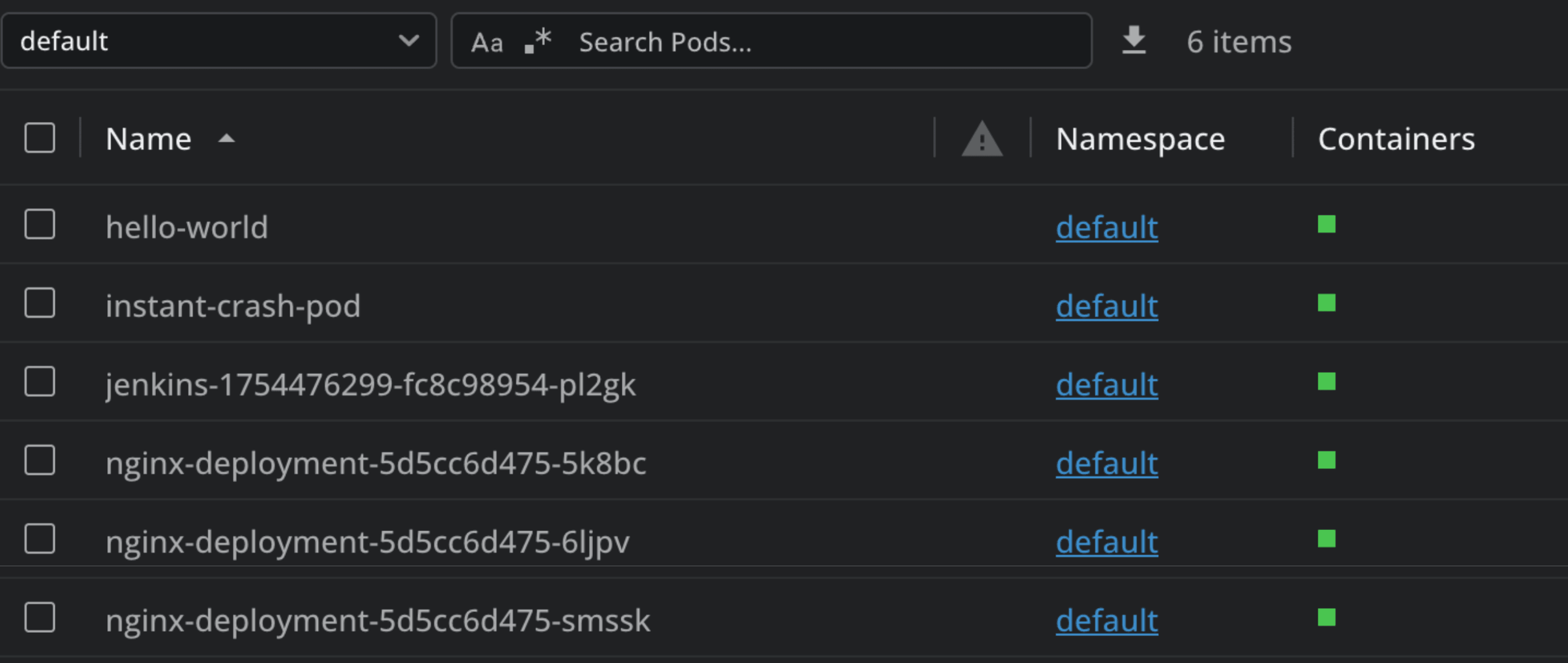This screenshot has height=663, width=1568.
Task: Check nginx-deployment-5d5cc6d475-5k8bc's checkbox
Action: 39,462
